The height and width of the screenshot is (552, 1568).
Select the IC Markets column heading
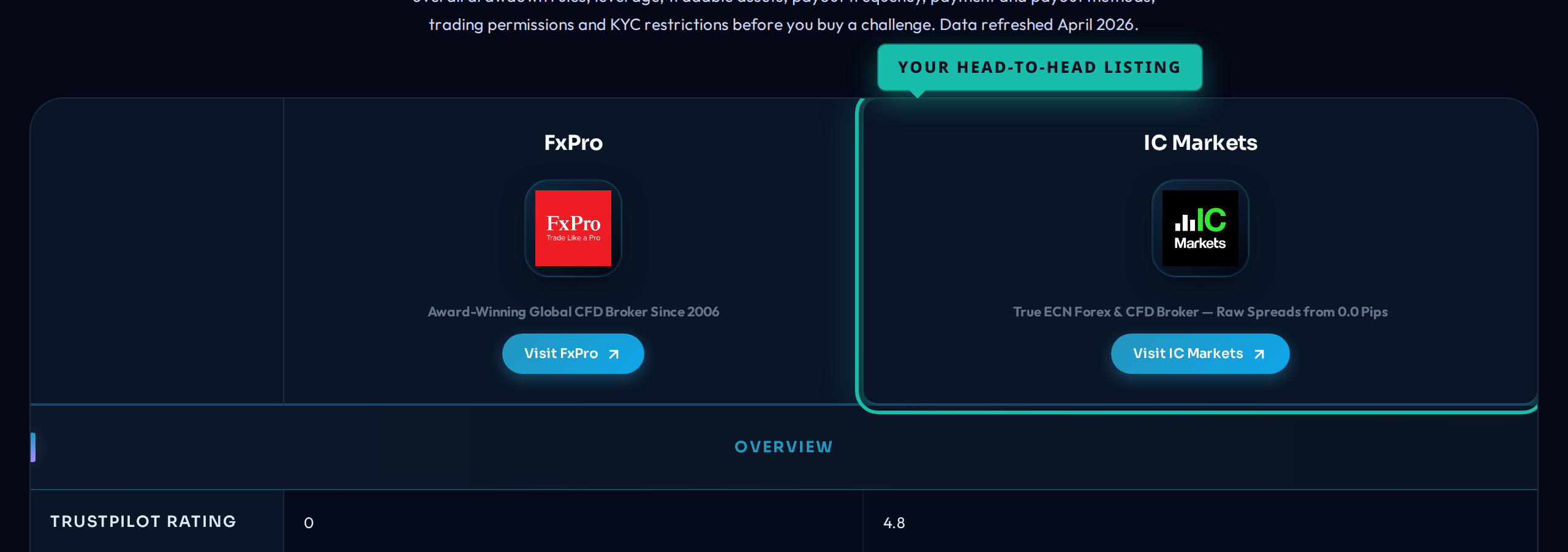1200,143
